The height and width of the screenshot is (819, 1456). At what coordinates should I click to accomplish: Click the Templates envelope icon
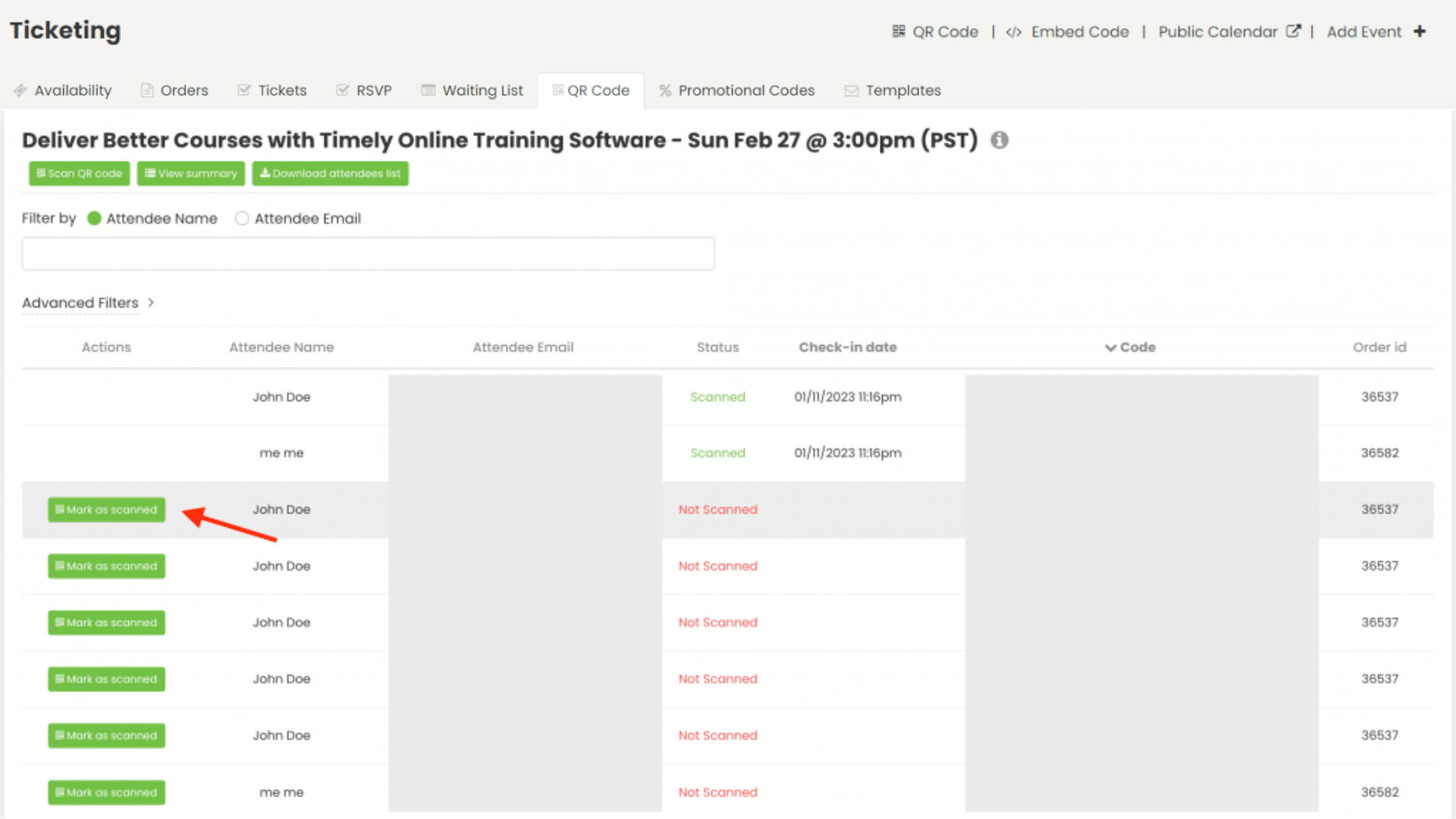coord(852,90)
